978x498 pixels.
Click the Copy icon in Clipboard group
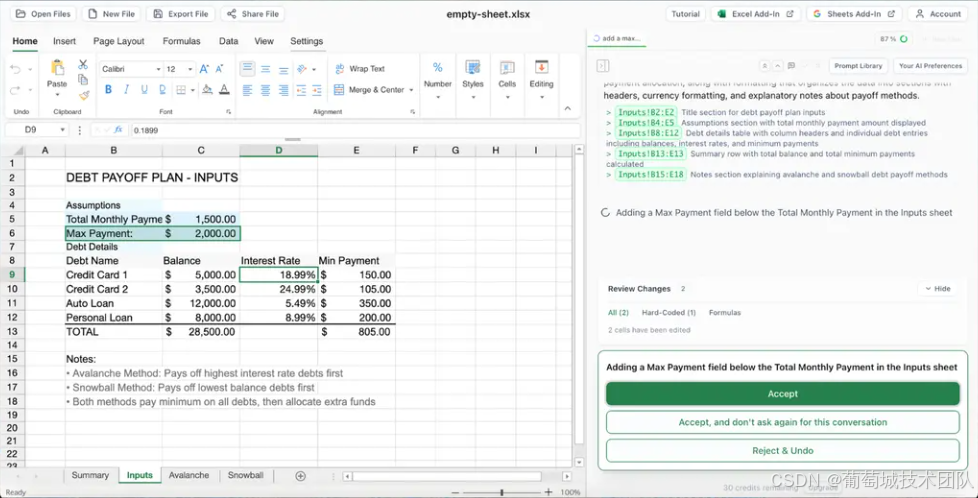point(82,79)
